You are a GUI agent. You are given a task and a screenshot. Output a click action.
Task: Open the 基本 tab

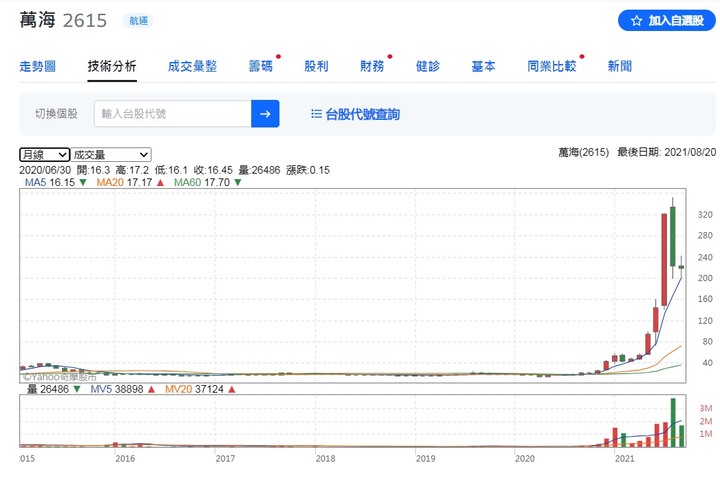[x=484, y=66]
